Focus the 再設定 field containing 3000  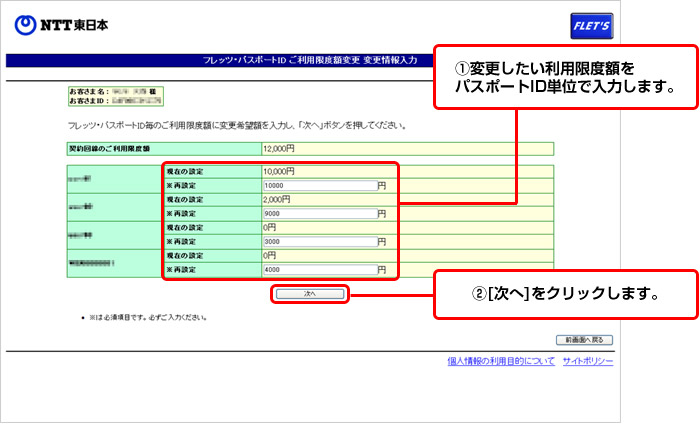click(x=318, y=241)
